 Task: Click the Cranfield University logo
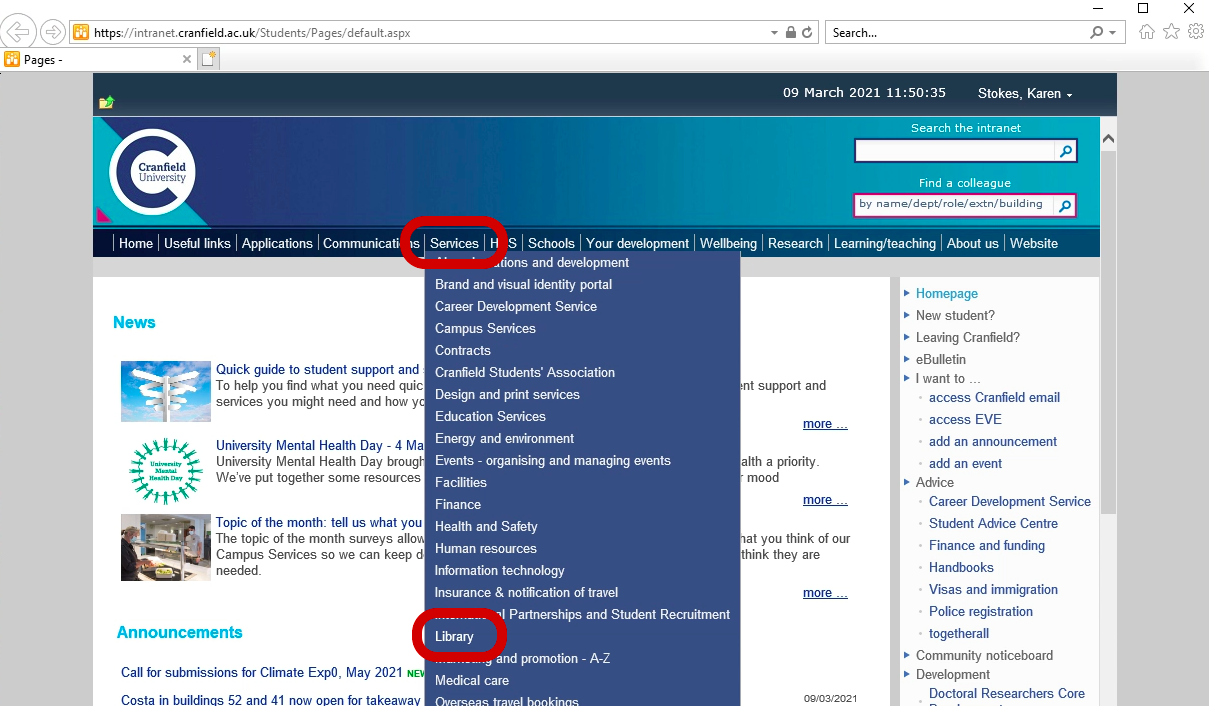point(152,172)
